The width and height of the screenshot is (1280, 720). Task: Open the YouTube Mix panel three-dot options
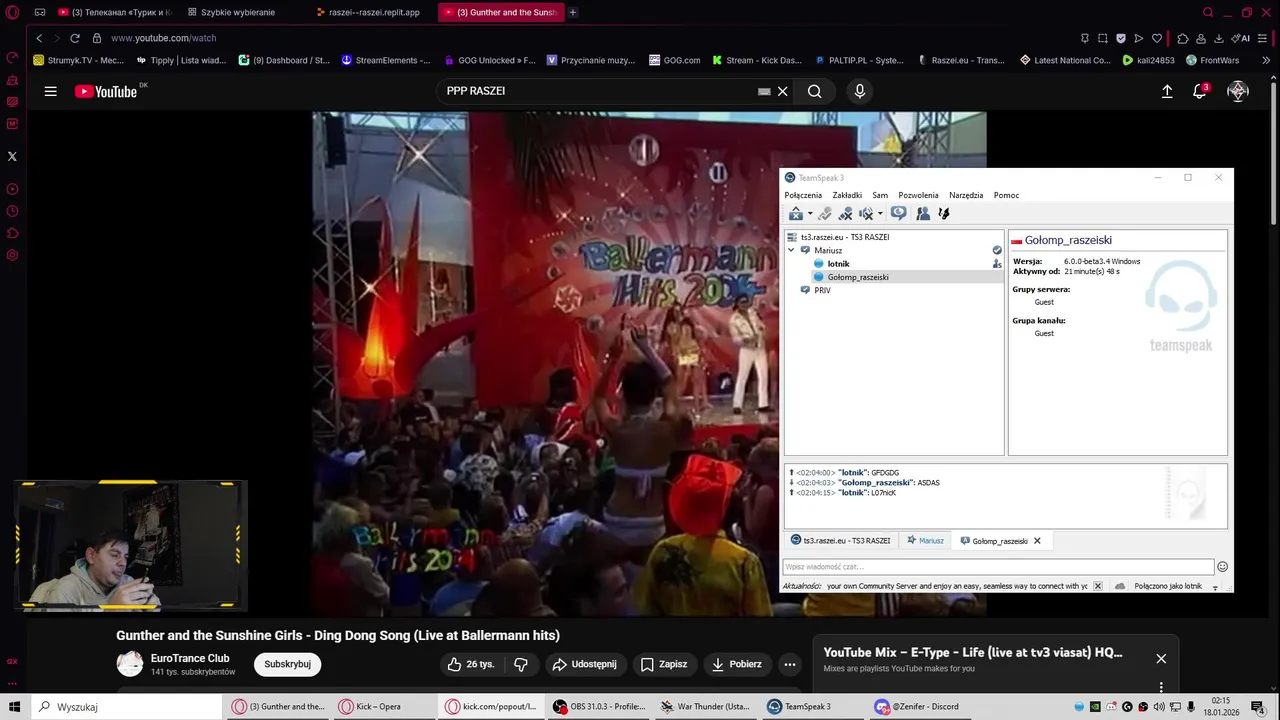[x=1161, y=687]
